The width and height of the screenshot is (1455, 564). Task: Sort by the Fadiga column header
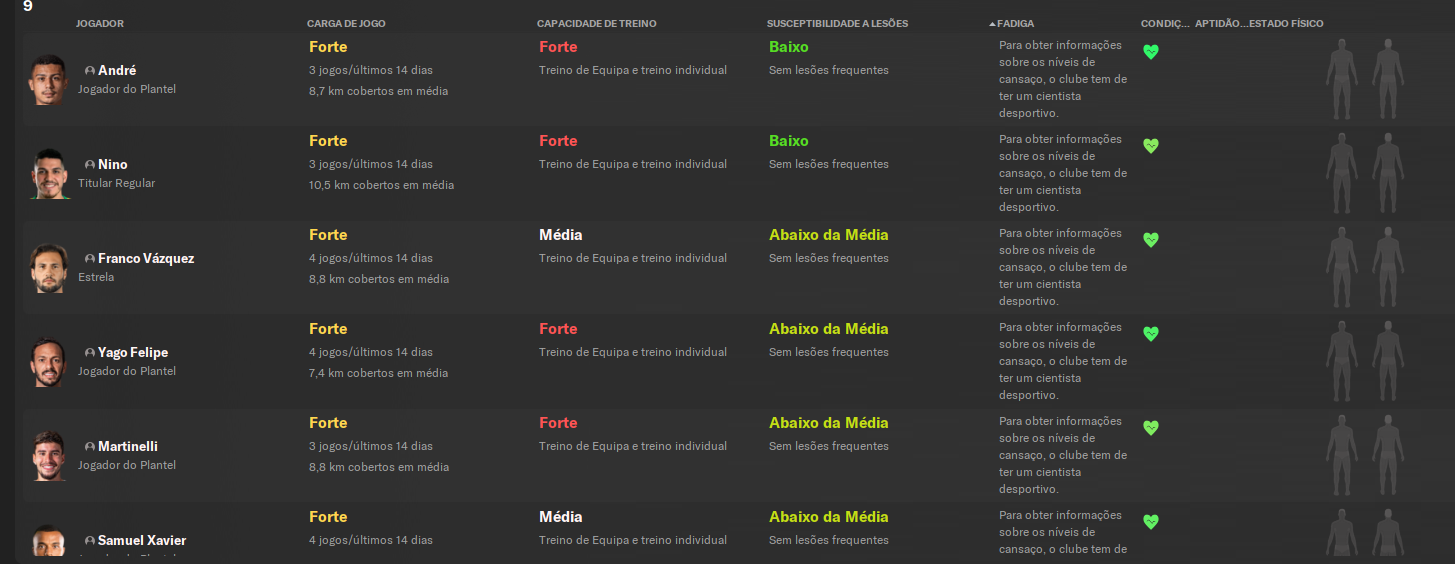point(1015,23)
